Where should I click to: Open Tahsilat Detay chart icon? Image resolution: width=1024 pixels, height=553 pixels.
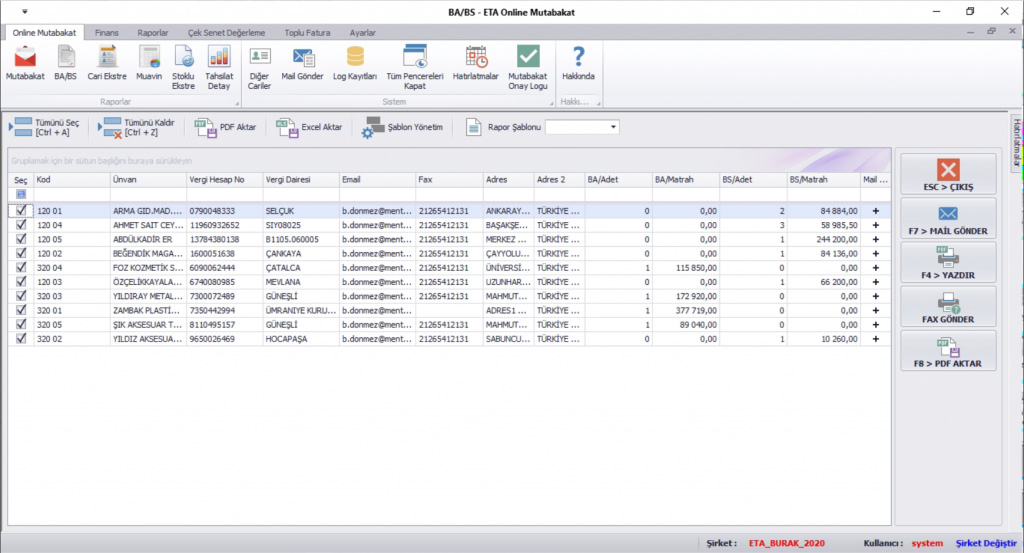pos(219,67)
